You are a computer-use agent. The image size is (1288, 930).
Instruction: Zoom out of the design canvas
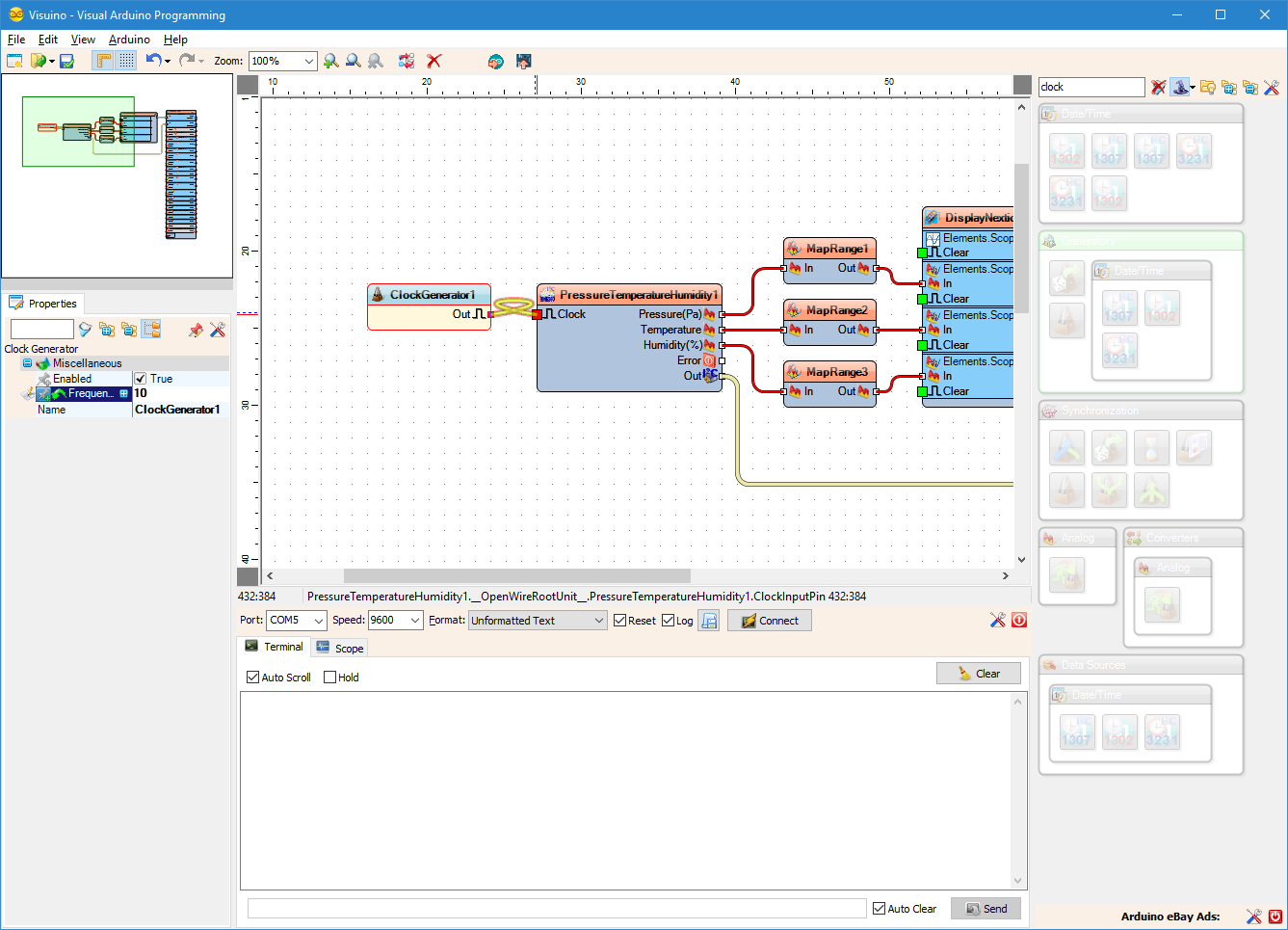[352, 61]
